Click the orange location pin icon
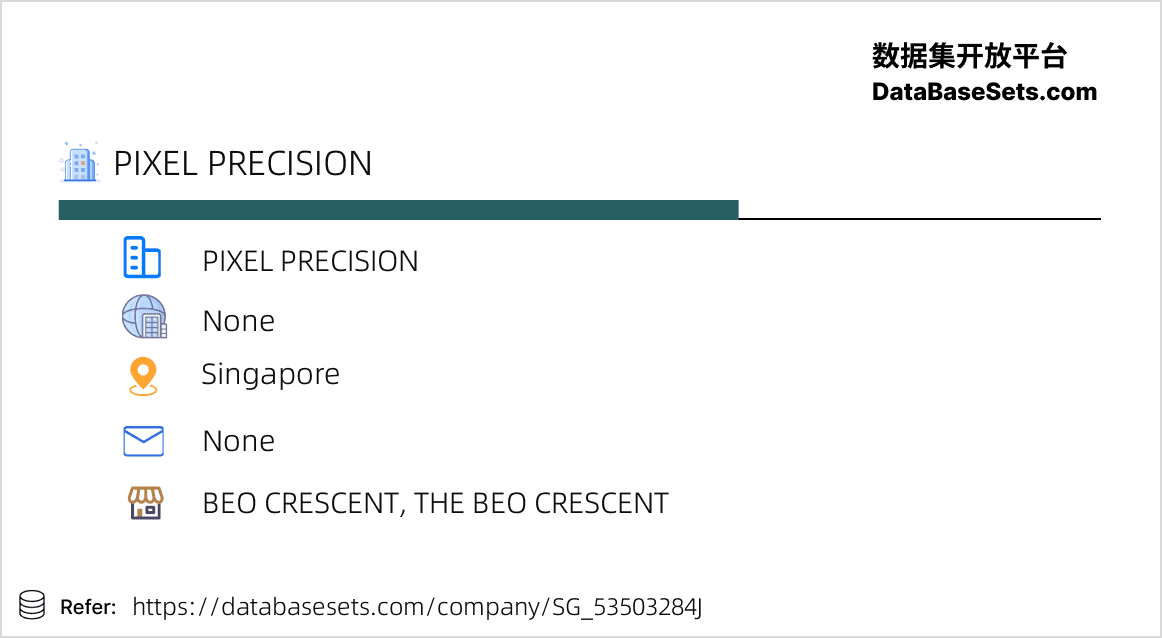The width and height of the screenshot is (1162, 638). (x=143, y=376)
